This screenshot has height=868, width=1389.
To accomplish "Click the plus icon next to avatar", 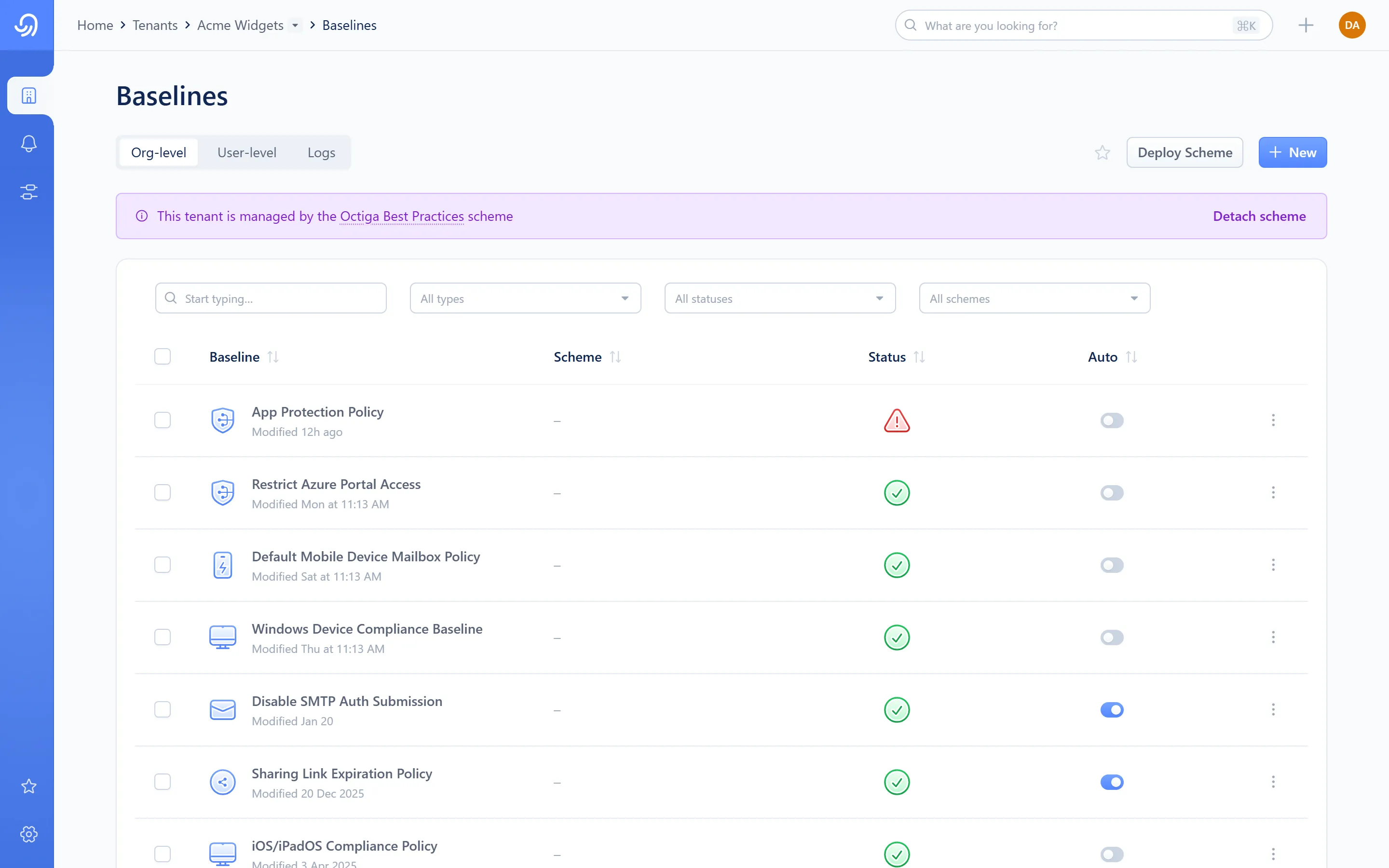I will [x=1306, y=25].
